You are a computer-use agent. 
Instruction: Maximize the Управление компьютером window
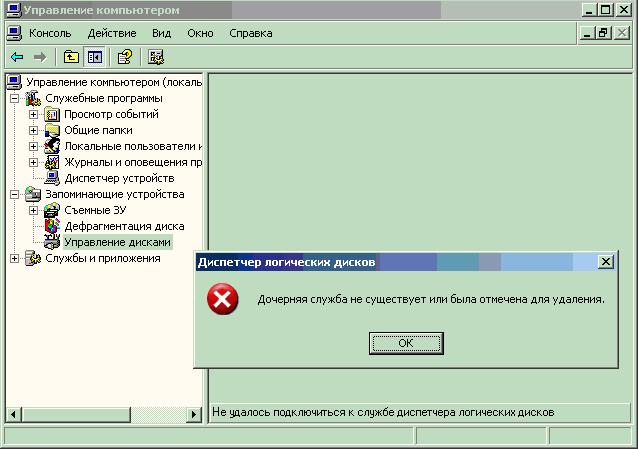605,10
